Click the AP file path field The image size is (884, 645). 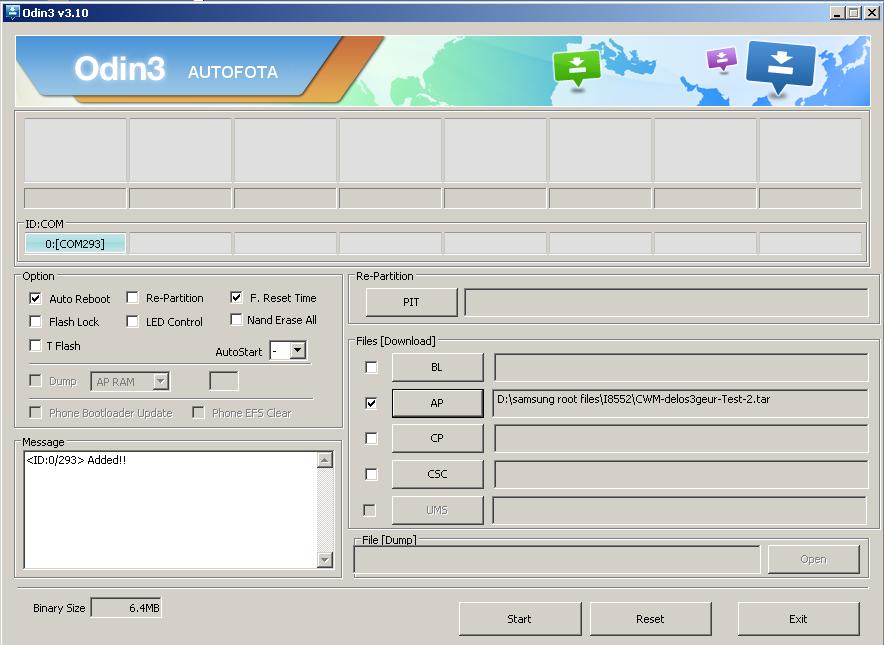click(680, 403)
